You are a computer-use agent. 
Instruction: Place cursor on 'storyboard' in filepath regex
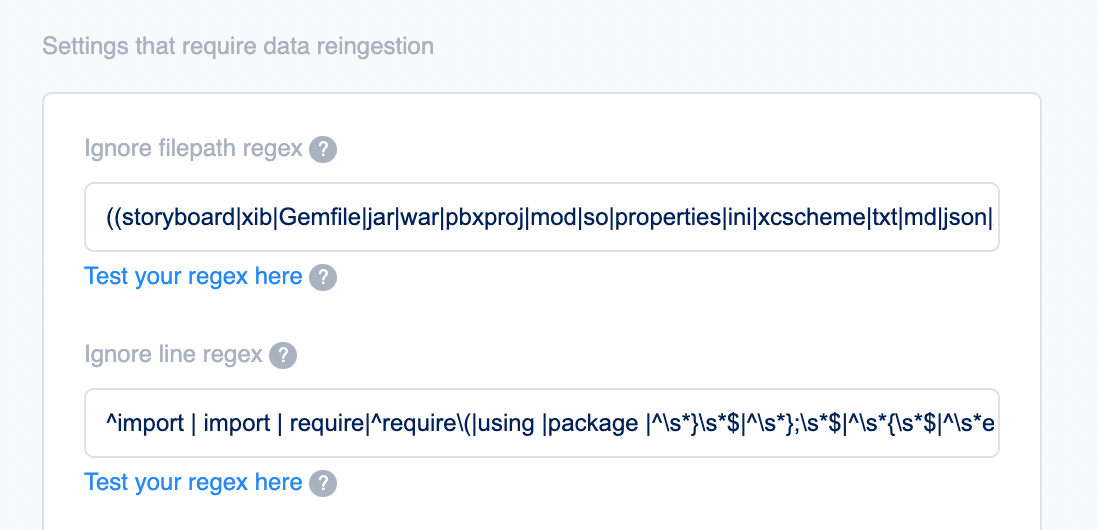178,218
